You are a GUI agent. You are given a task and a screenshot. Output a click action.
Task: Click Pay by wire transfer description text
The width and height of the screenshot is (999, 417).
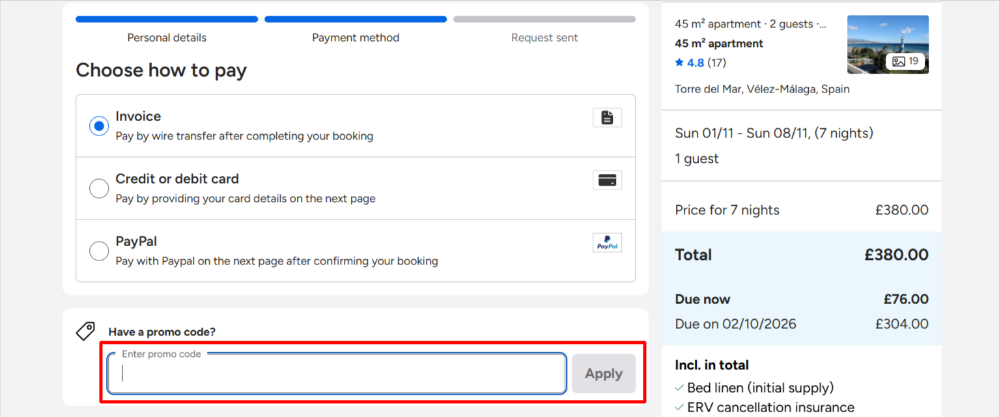pyautogui.click(x=244, y=136)
